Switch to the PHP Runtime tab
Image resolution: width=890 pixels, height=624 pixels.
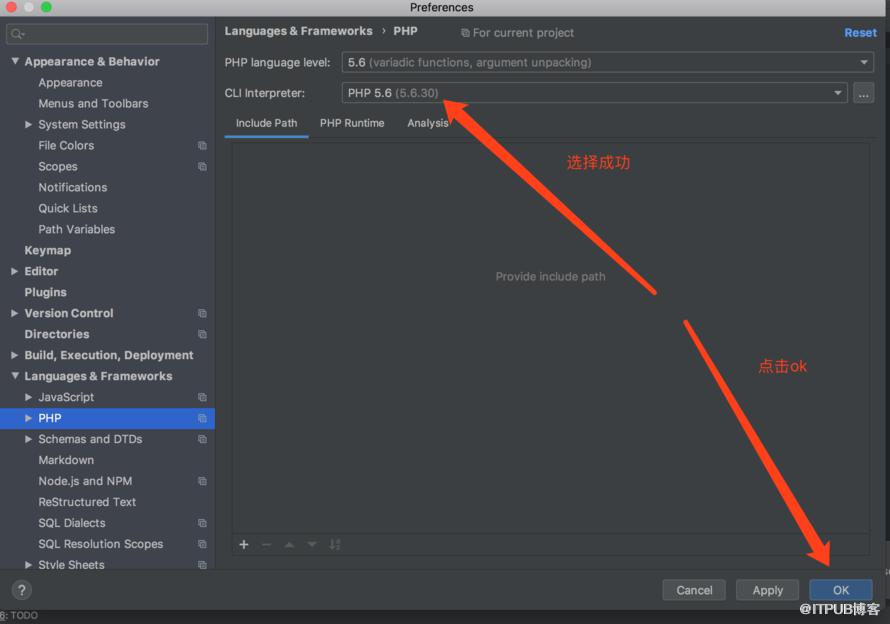click(352, 123)
